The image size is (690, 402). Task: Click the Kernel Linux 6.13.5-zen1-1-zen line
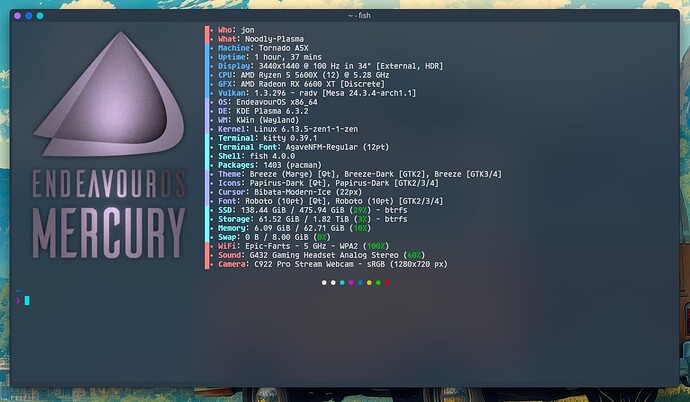click(x=288, y=129)
